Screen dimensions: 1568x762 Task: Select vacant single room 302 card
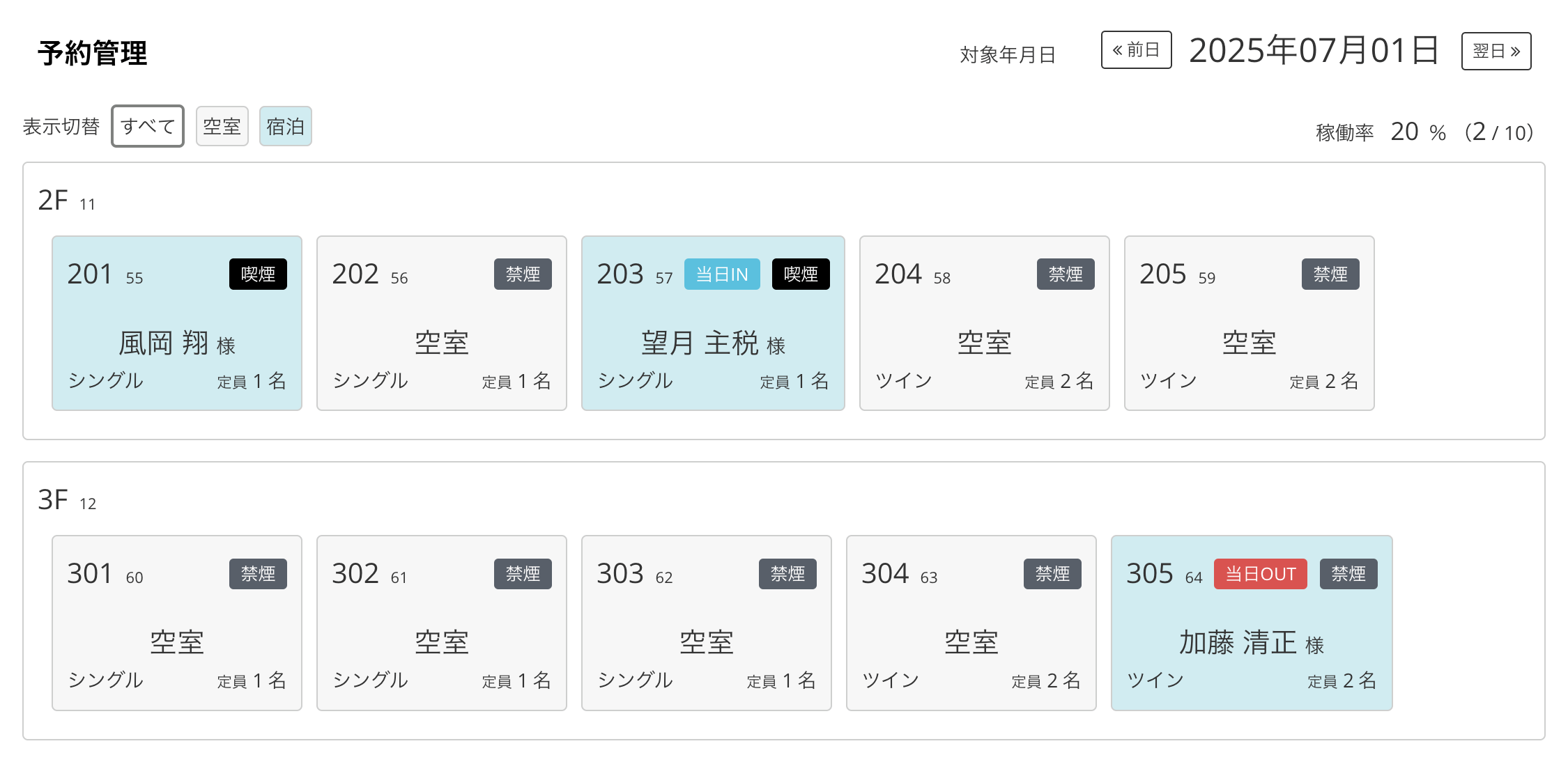[x=441, y=641]
